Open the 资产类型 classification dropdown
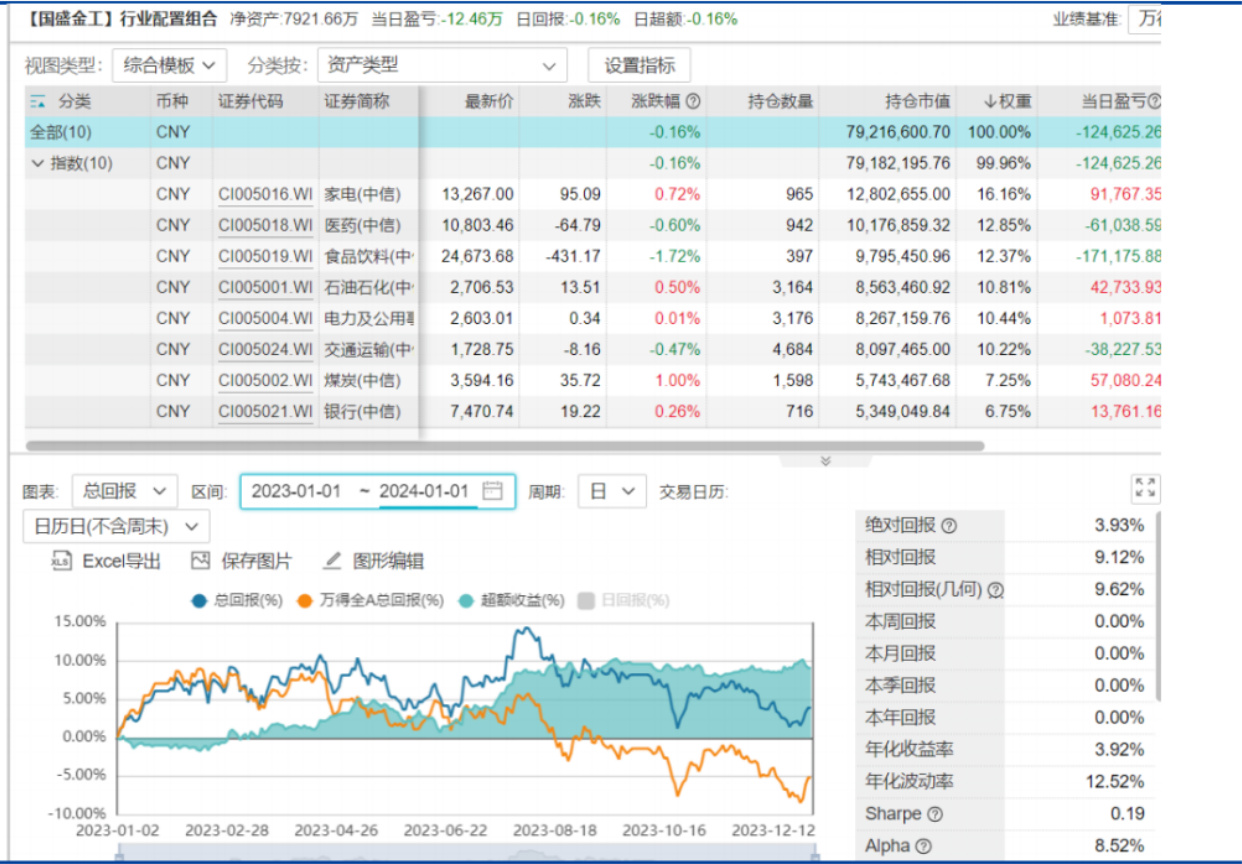Viewport: 1242px width, 864px height. tap(441, 66)
